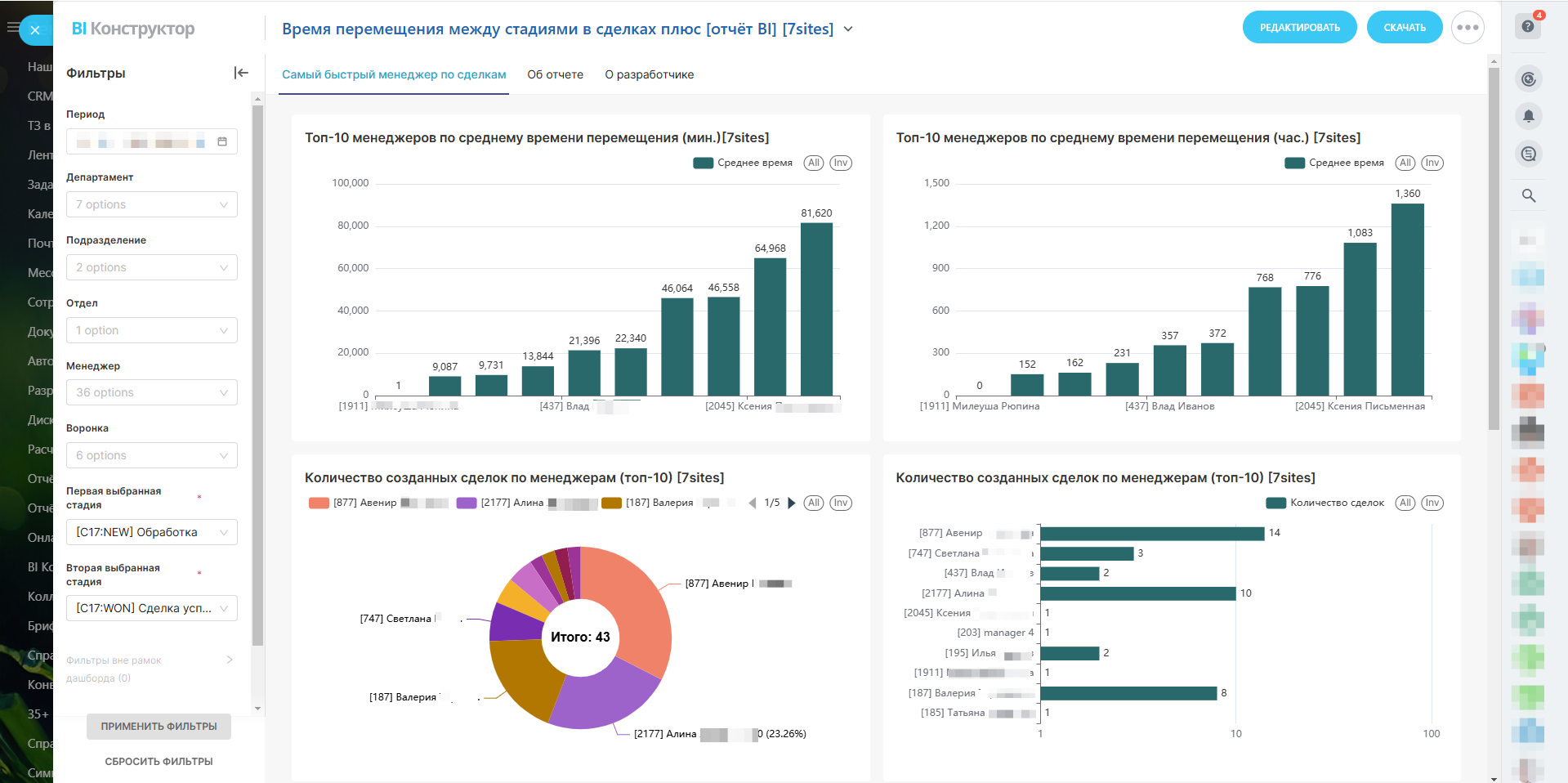This screenshot has width=1568, height=783.
Task: Go to previous pie chart legend page
Action: 753,503
